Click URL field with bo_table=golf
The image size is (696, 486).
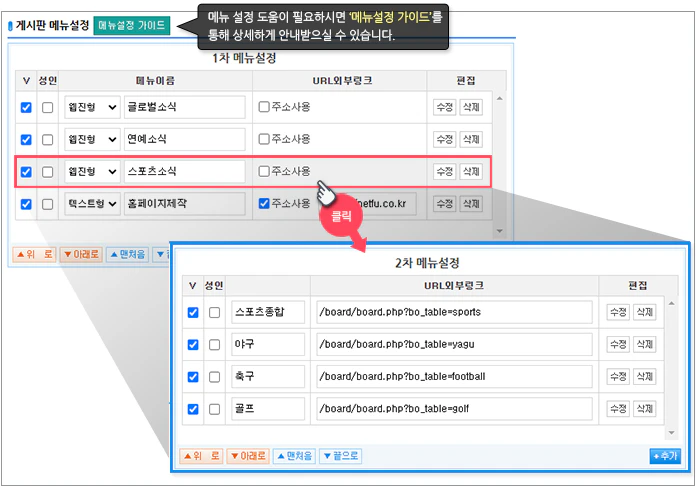pos(454,408)
